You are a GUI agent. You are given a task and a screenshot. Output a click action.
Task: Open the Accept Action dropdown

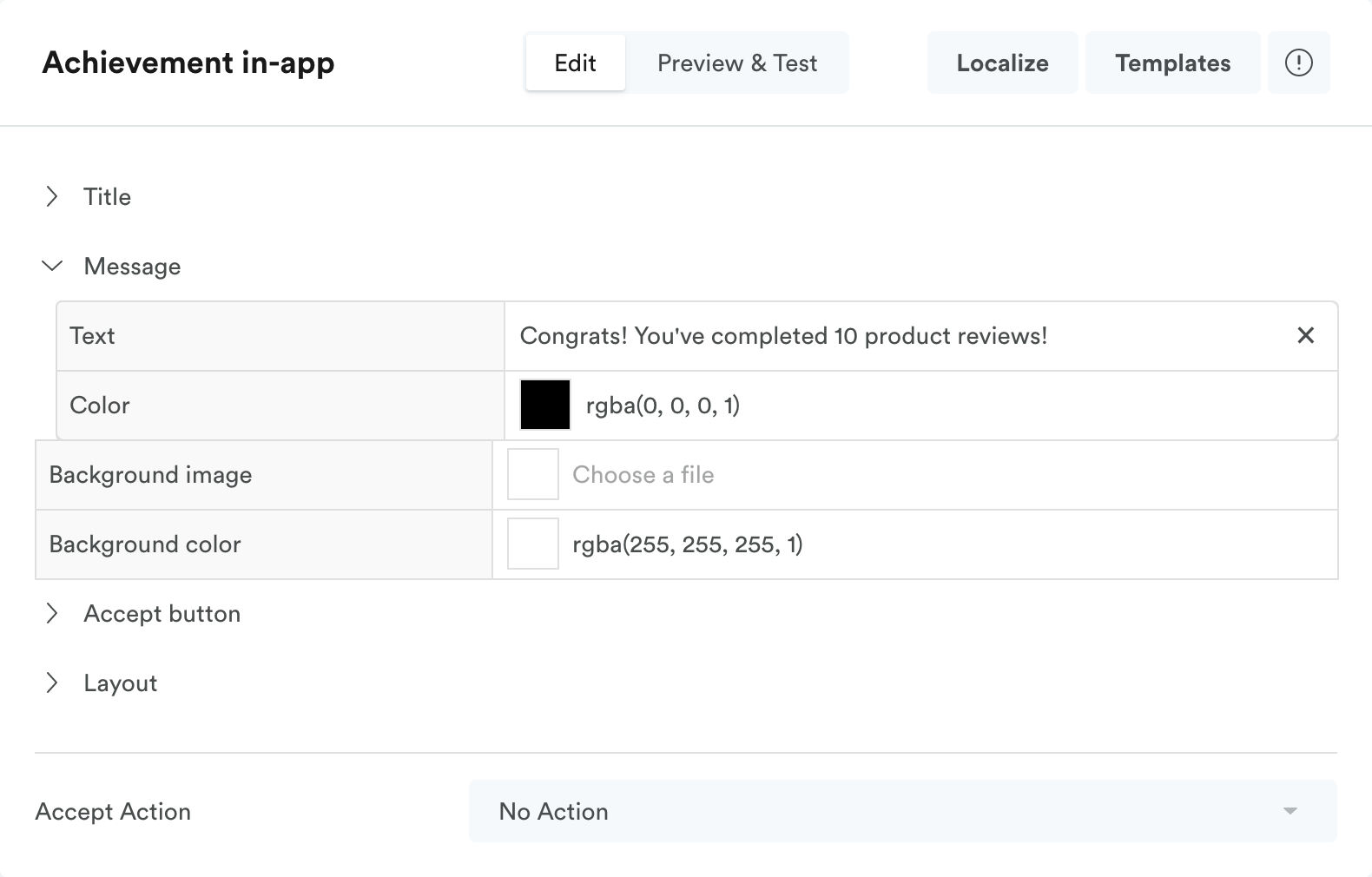click(902, 811)
